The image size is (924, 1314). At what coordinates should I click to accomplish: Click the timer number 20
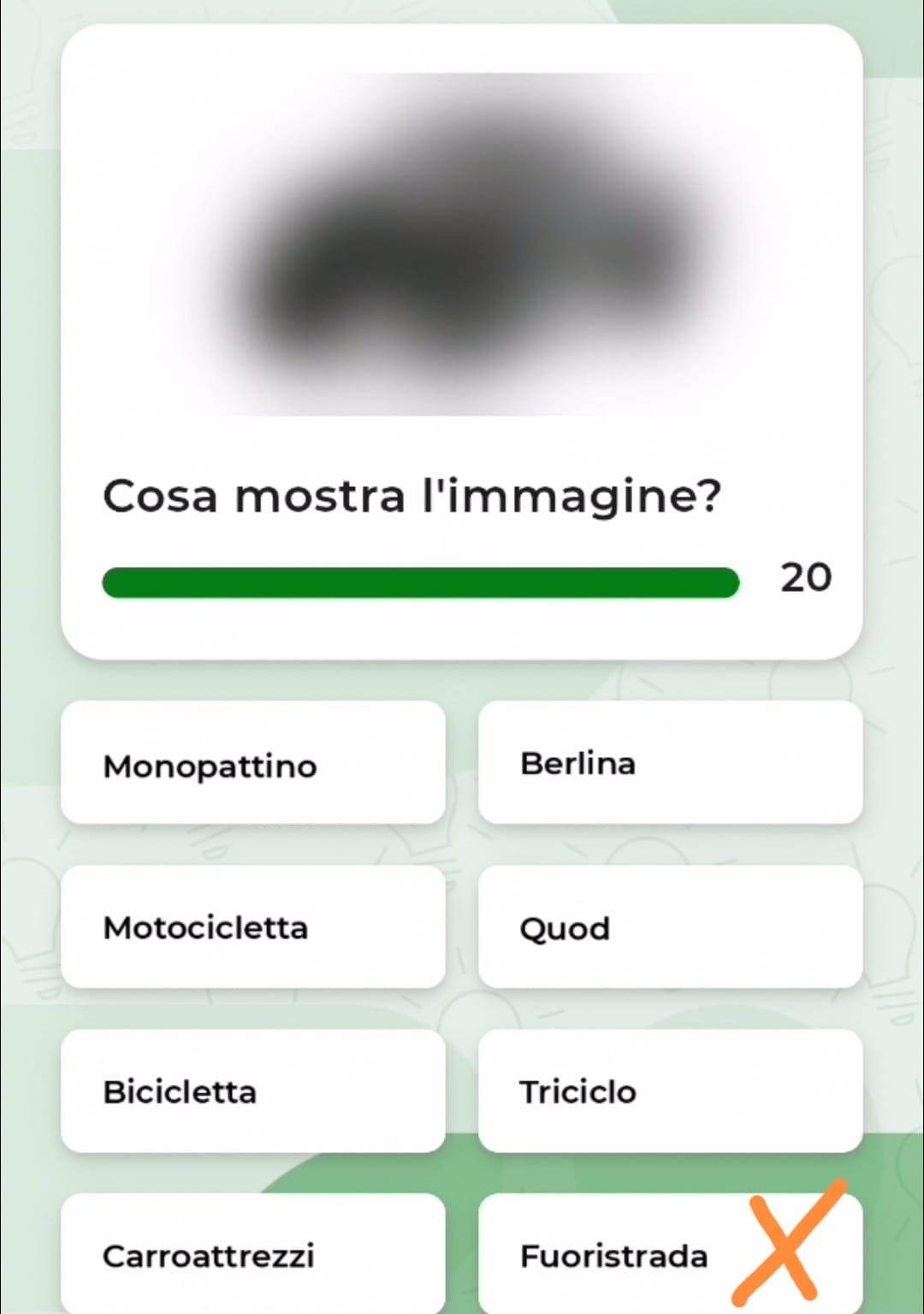806,578
